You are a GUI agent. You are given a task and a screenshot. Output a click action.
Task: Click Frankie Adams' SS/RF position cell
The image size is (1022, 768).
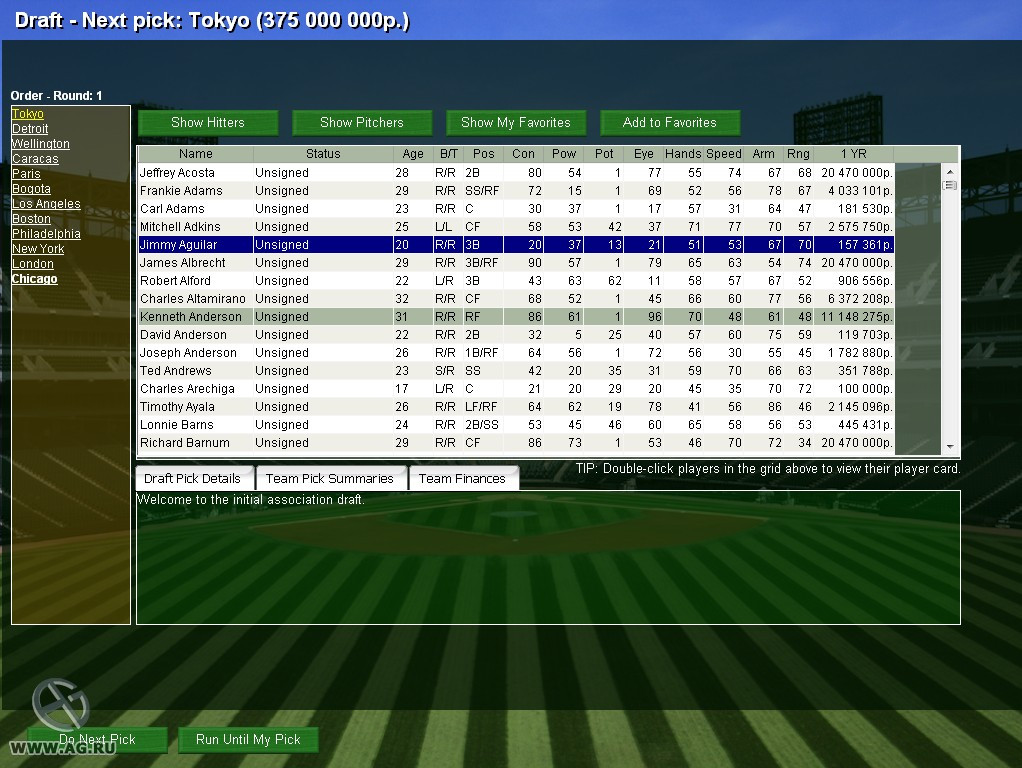pyautogui.click(x=482, y=191)
